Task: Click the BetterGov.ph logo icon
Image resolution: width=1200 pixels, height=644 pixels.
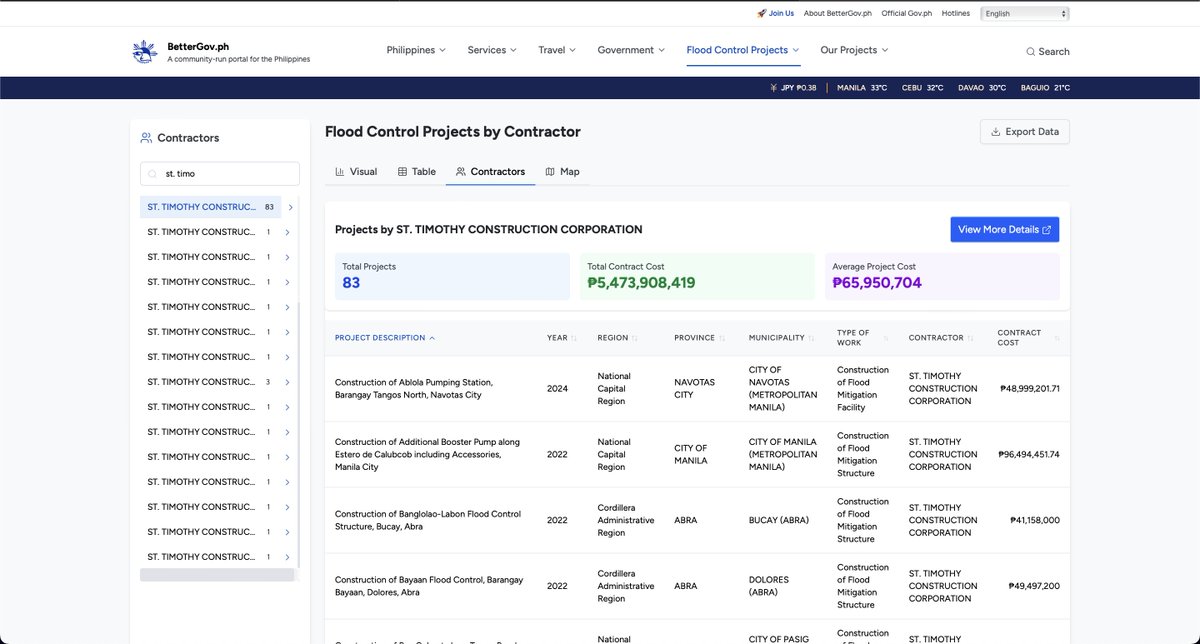Action: tap(145, 52)
